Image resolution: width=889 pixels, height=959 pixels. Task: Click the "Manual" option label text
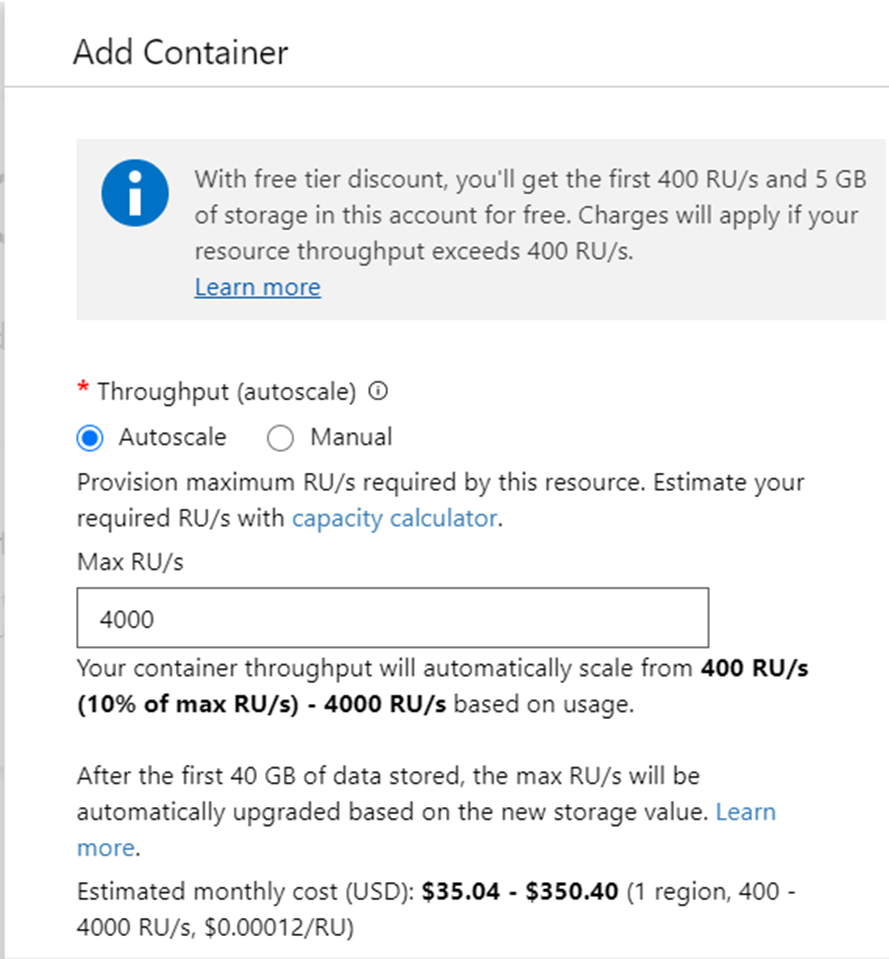351,437
